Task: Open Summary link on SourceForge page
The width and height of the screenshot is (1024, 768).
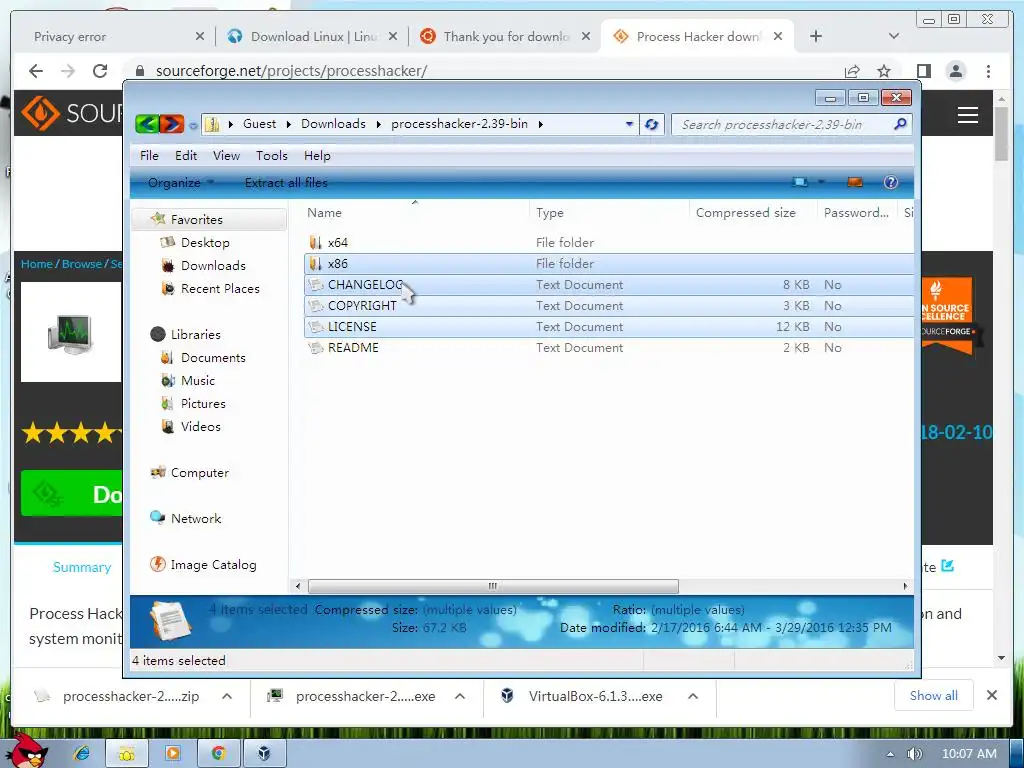Action: tap(82, 568)
